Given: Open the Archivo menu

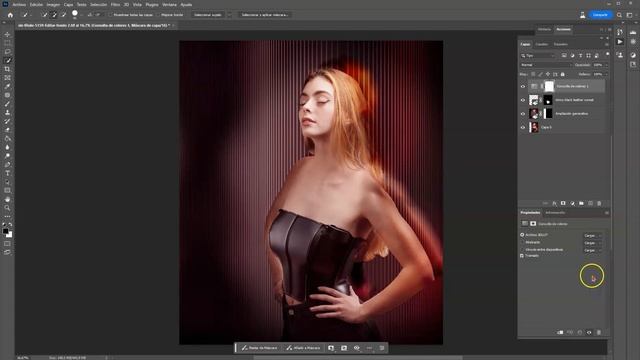Looking at the screenshot, I should click(x=19, y=4).
